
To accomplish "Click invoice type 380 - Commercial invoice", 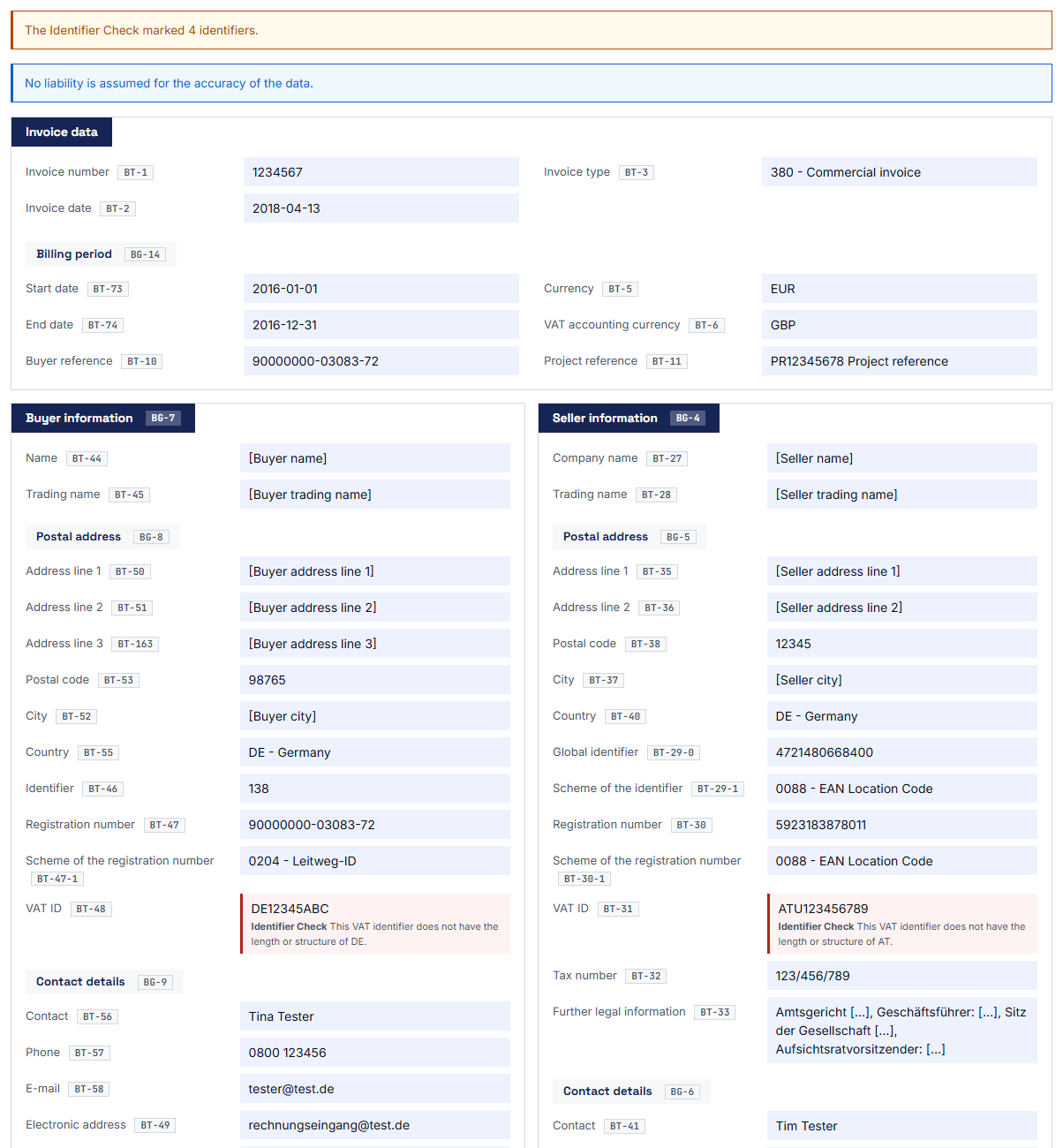I will (899, 172).
